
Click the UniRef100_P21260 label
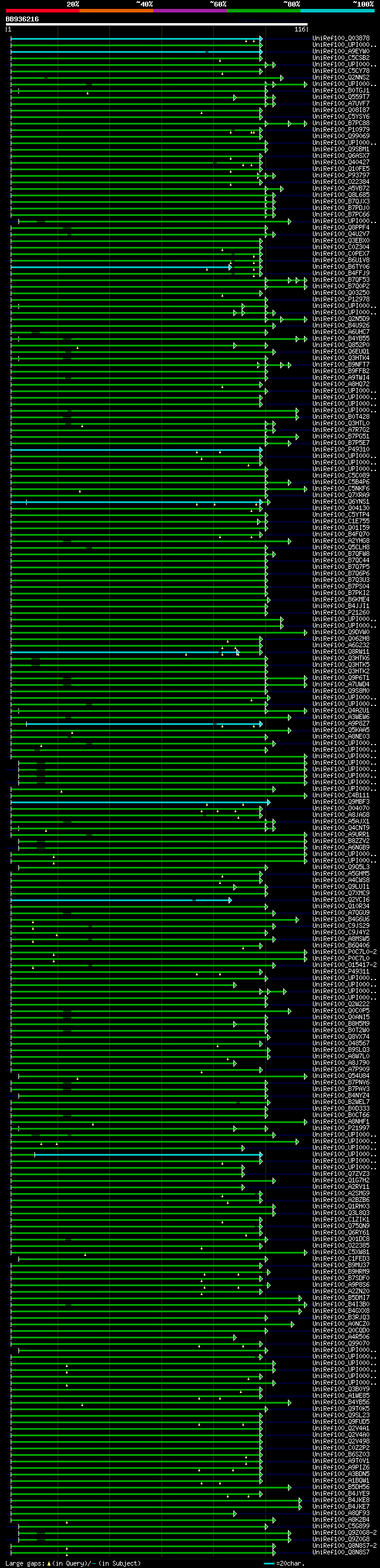(x=341, y=612)
